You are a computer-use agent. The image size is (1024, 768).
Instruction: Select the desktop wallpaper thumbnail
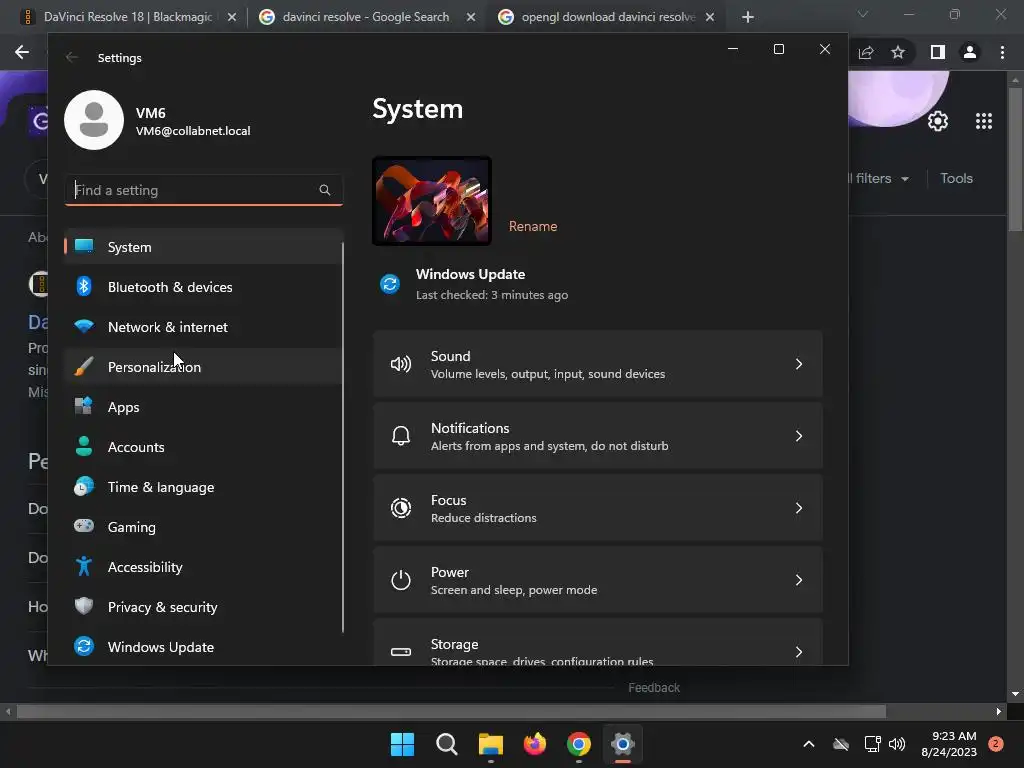432,201
